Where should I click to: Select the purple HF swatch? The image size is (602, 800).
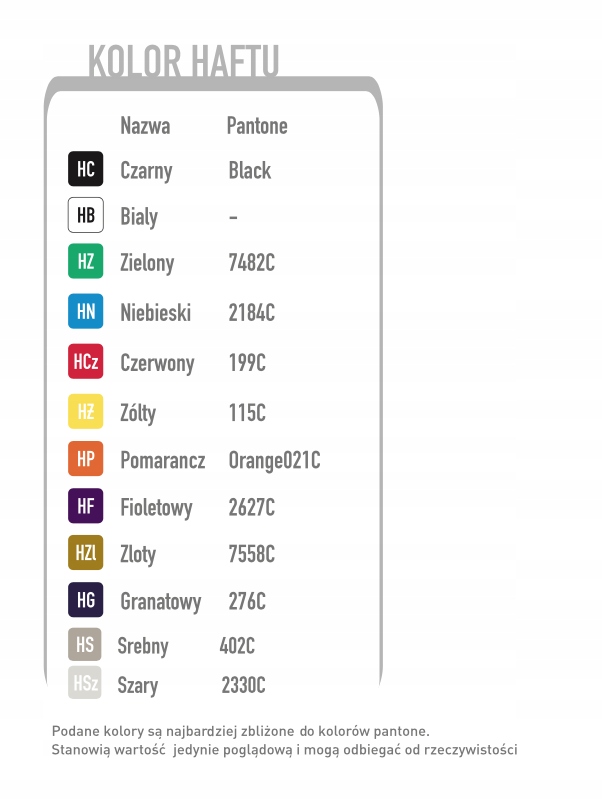point(86,506)
